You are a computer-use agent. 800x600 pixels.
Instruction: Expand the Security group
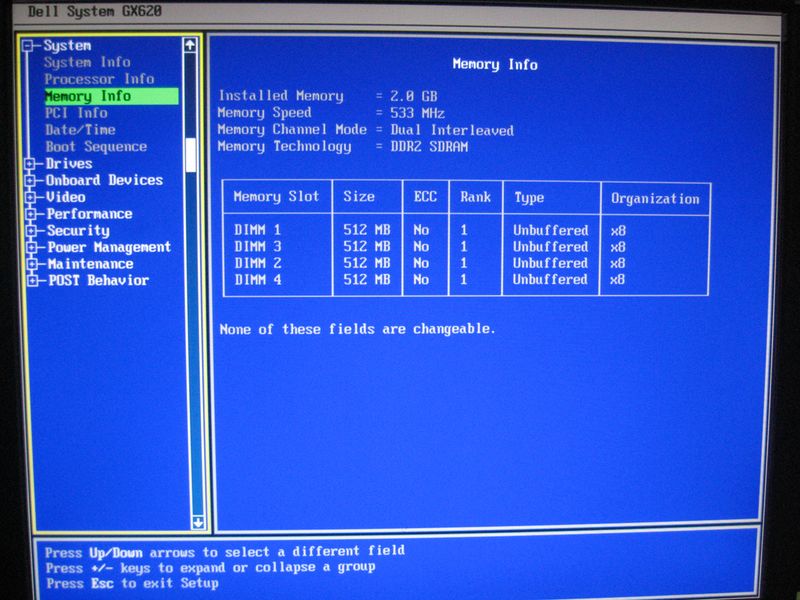coord(32,231)
